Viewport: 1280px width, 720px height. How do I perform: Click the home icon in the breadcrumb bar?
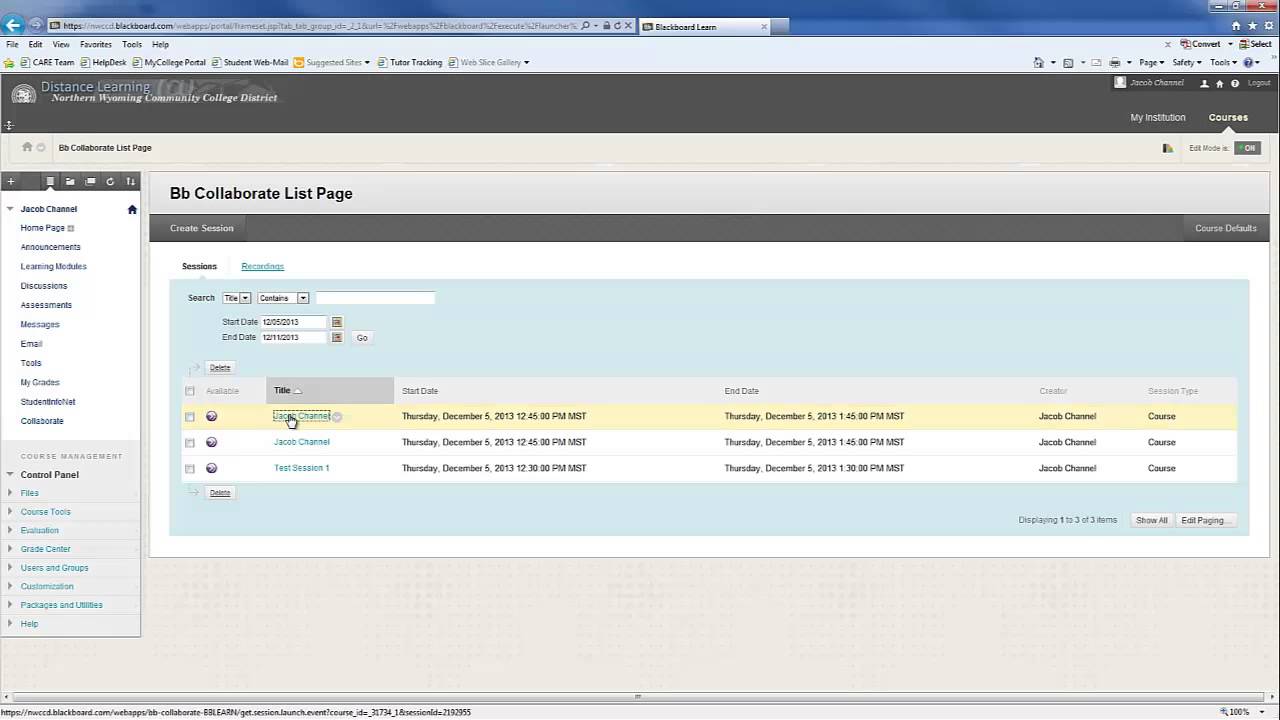[27, 147]
